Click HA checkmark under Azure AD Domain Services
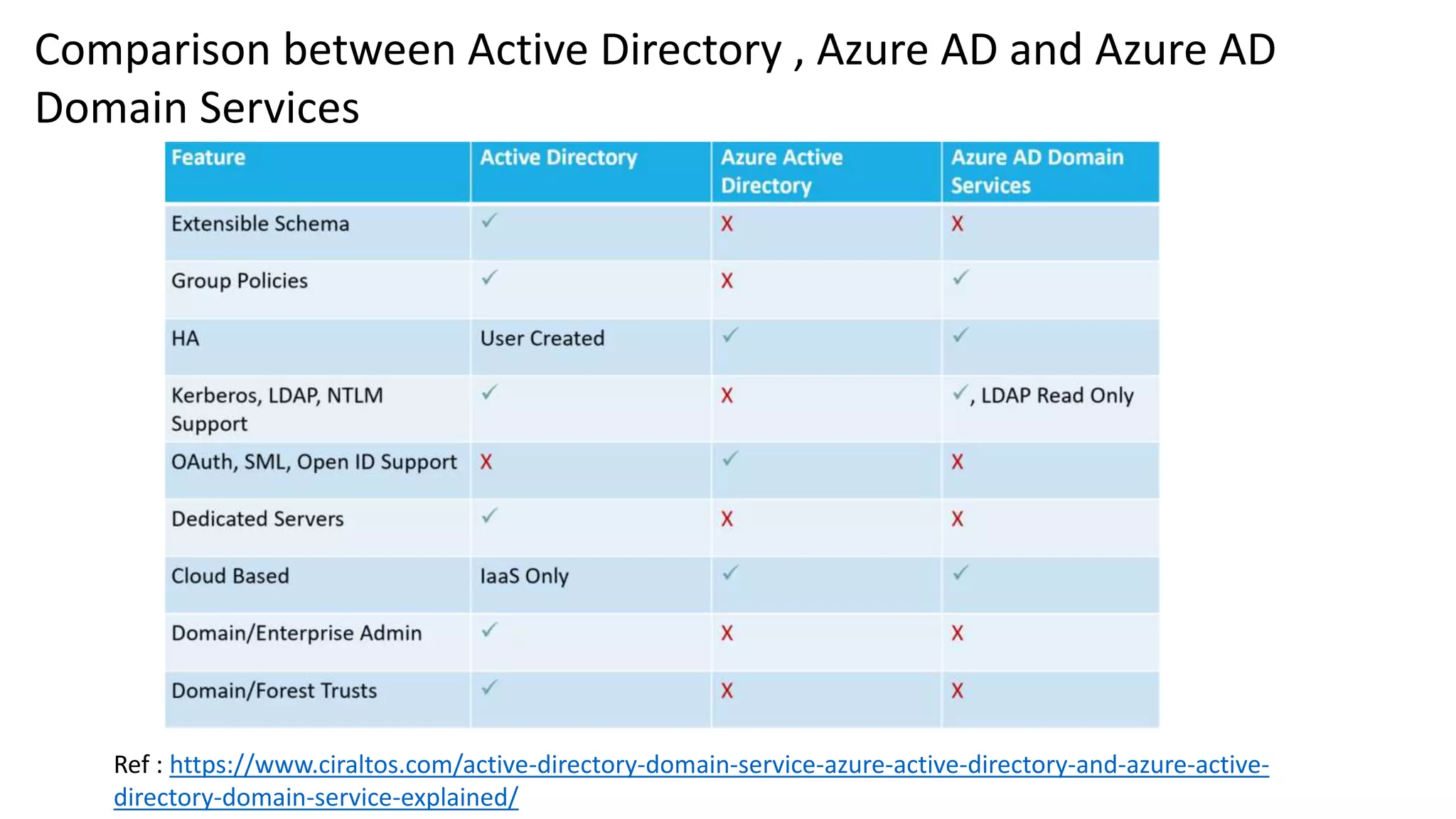1456x819 pixels. coord(960,335)
